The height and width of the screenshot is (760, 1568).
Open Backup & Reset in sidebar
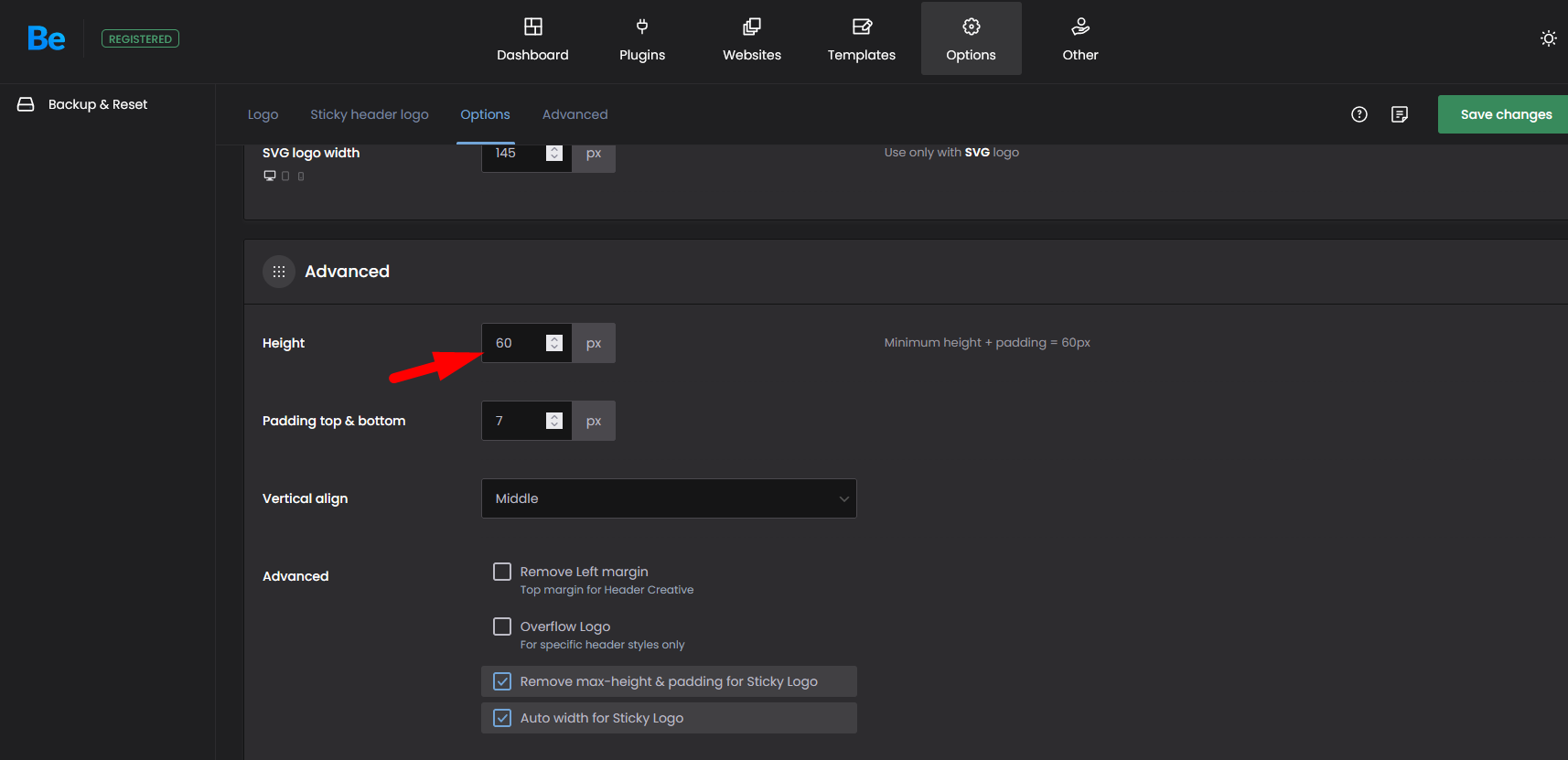click(x=98, y=104)
